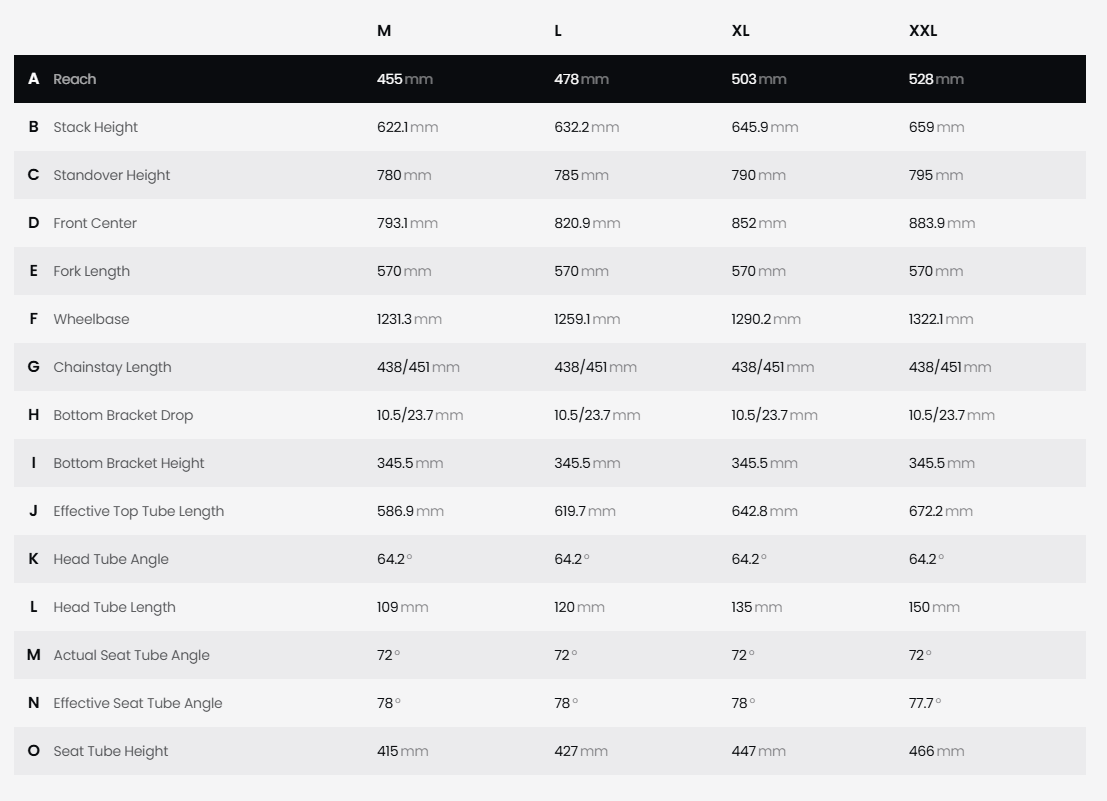Select the Reach row label
The image size is (1107, 801).
[74, 79]
